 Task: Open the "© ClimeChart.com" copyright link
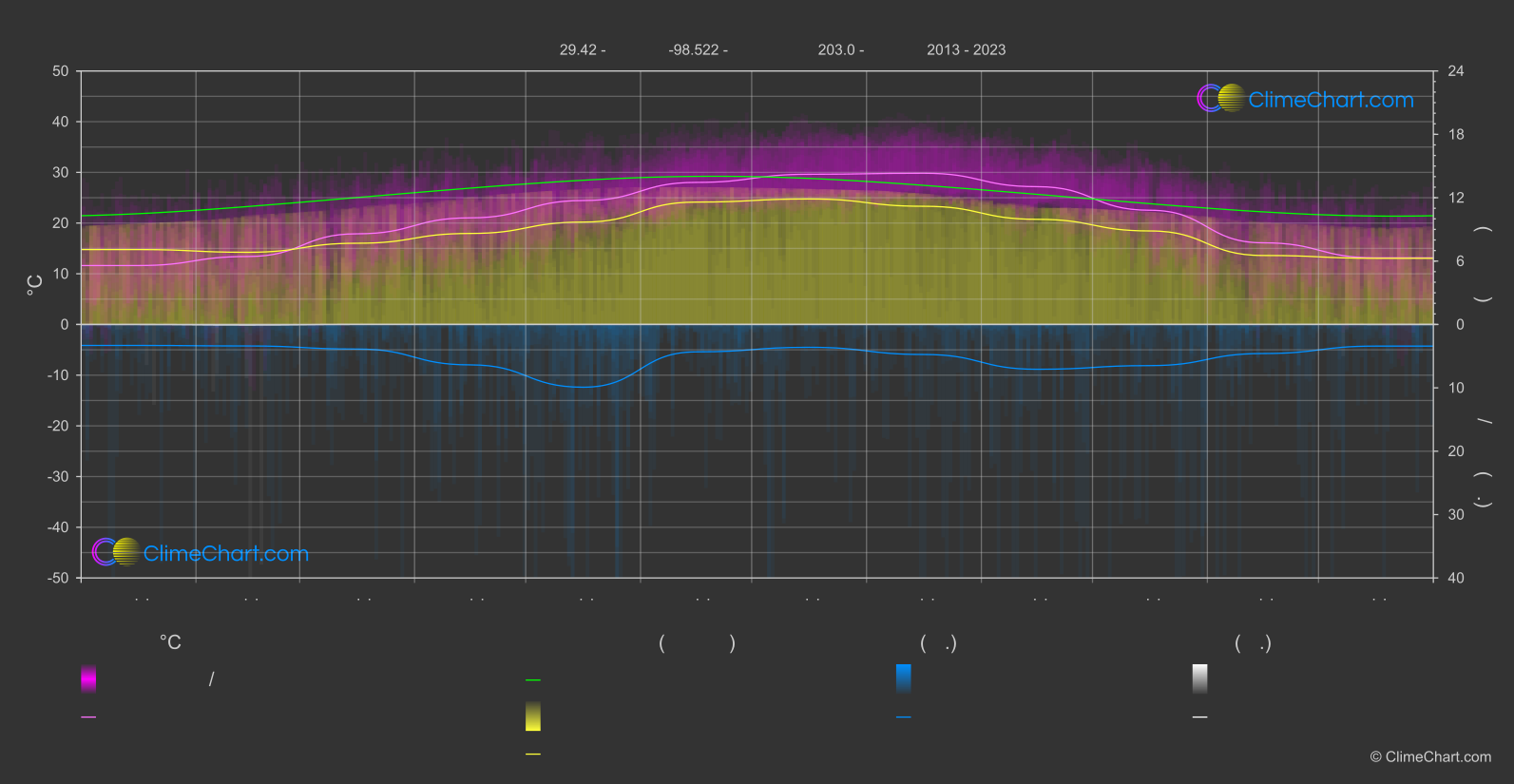point(1430,756)
